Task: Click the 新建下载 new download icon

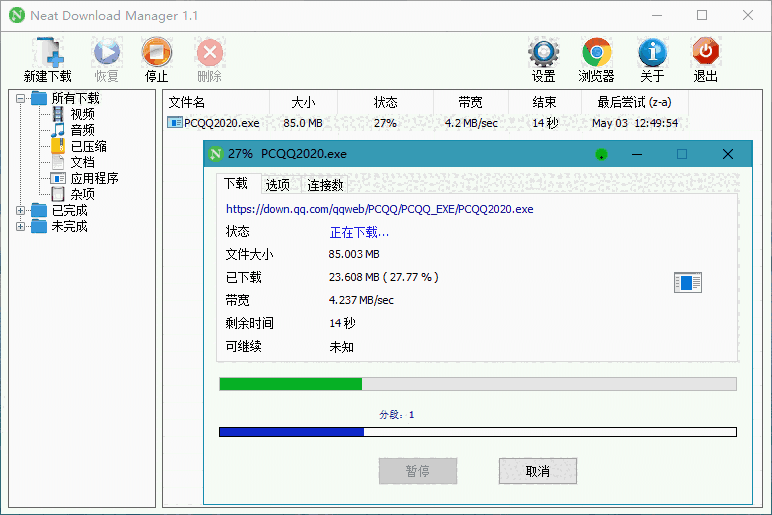Action: coord(48,52)
